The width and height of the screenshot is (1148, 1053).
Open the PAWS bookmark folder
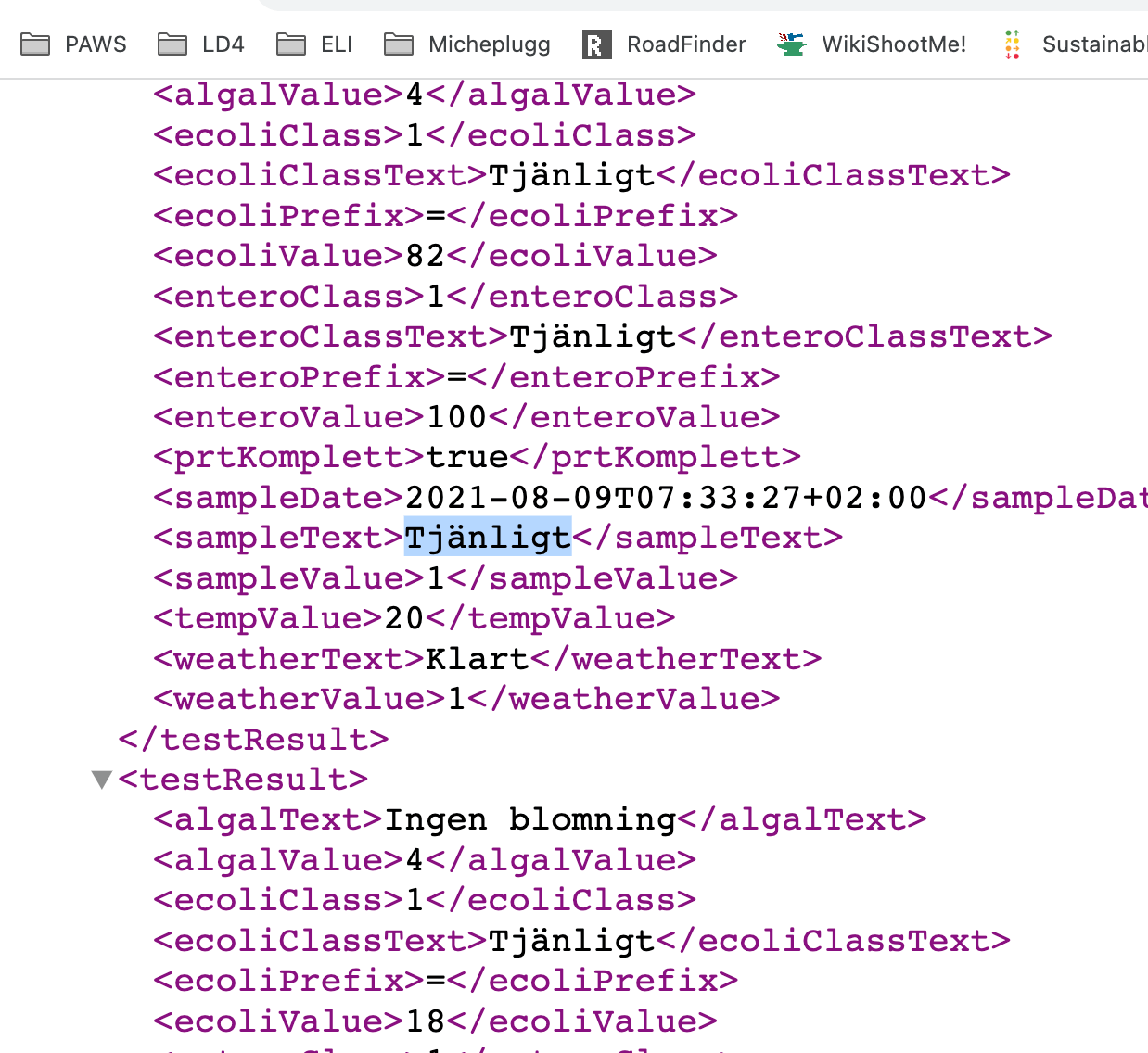click(x=74, y=44)
